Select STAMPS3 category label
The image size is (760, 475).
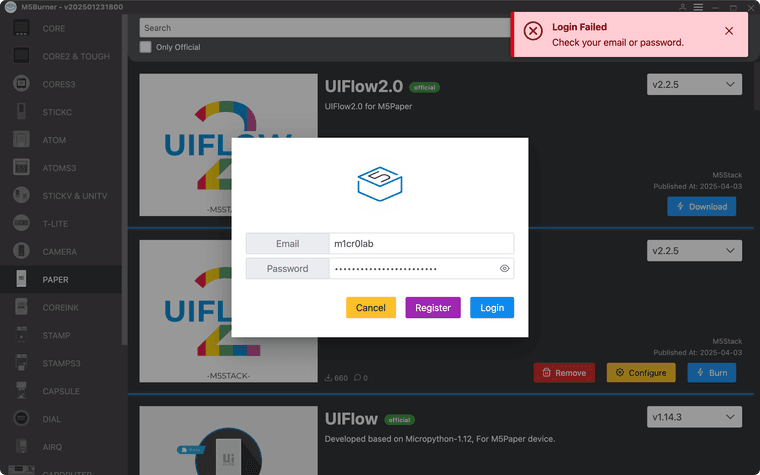point(62,364)
